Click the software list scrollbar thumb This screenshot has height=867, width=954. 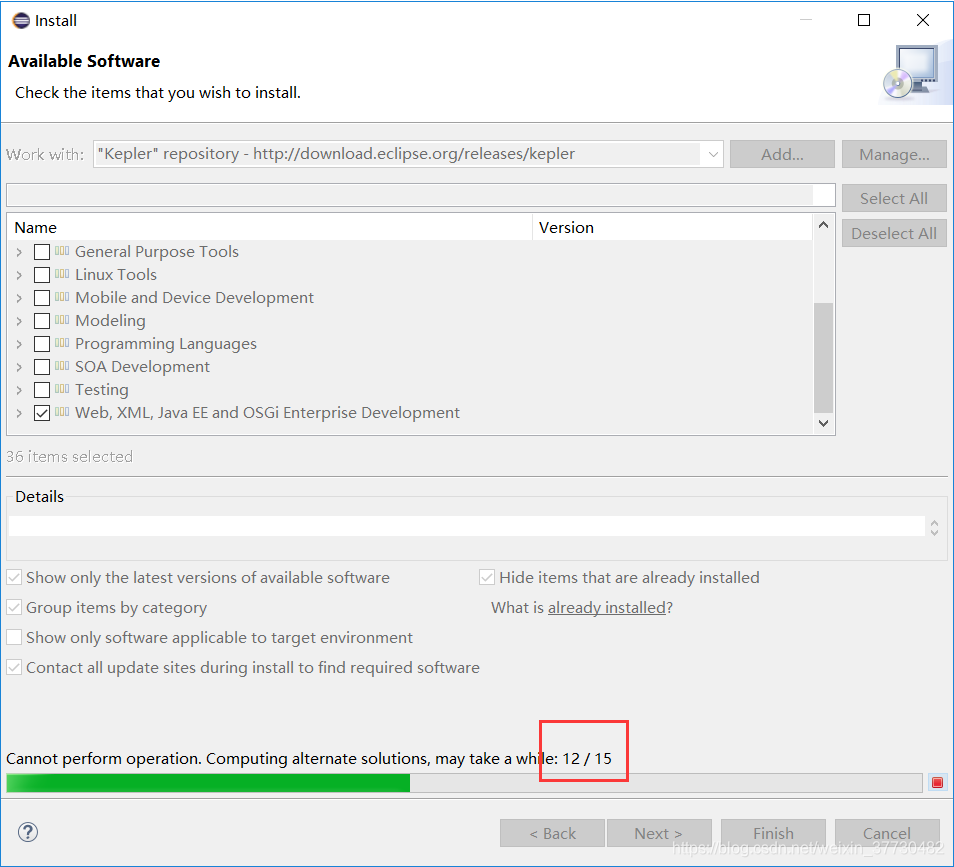click(x=823, y=357)
